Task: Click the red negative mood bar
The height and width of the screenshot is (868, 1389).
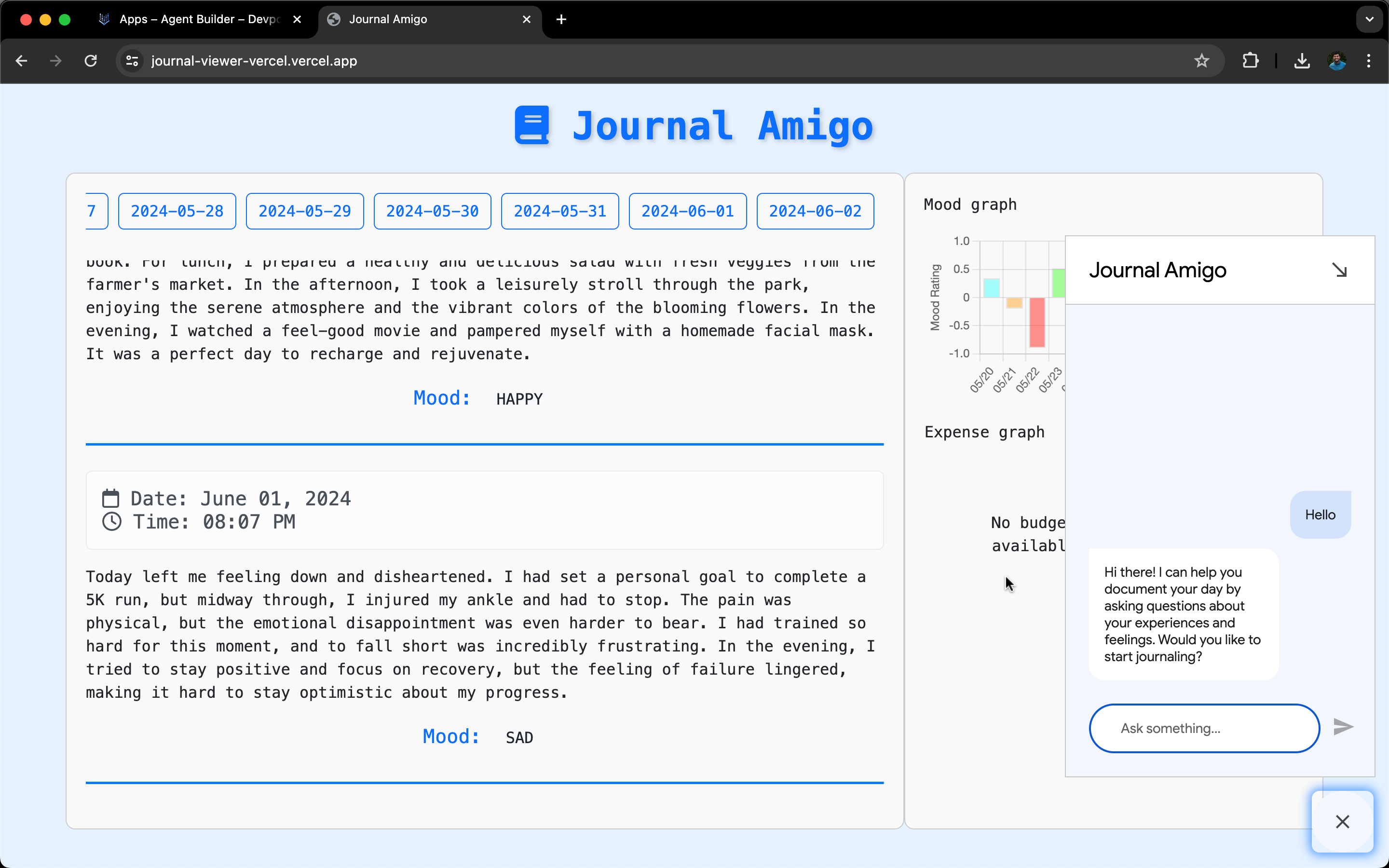Action: (x=1036, y=322)
